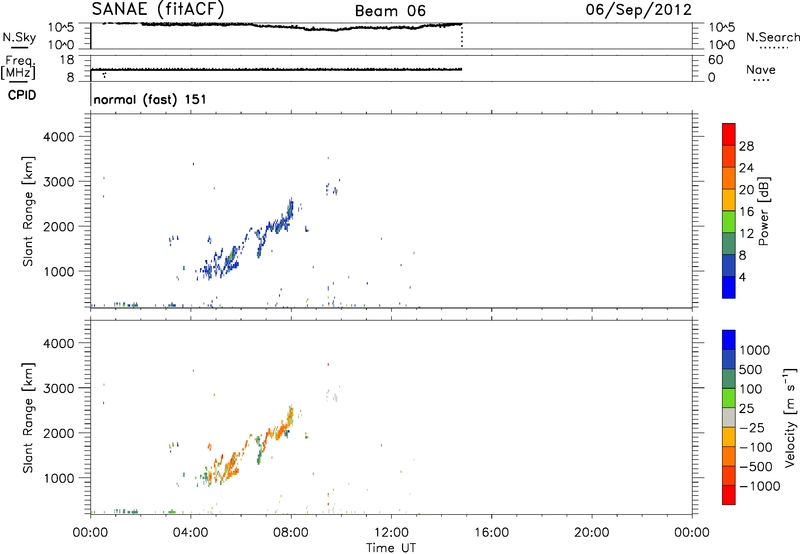Click the 12:00 time tick label
Viewport: 800px width, 554px height.
391,533
